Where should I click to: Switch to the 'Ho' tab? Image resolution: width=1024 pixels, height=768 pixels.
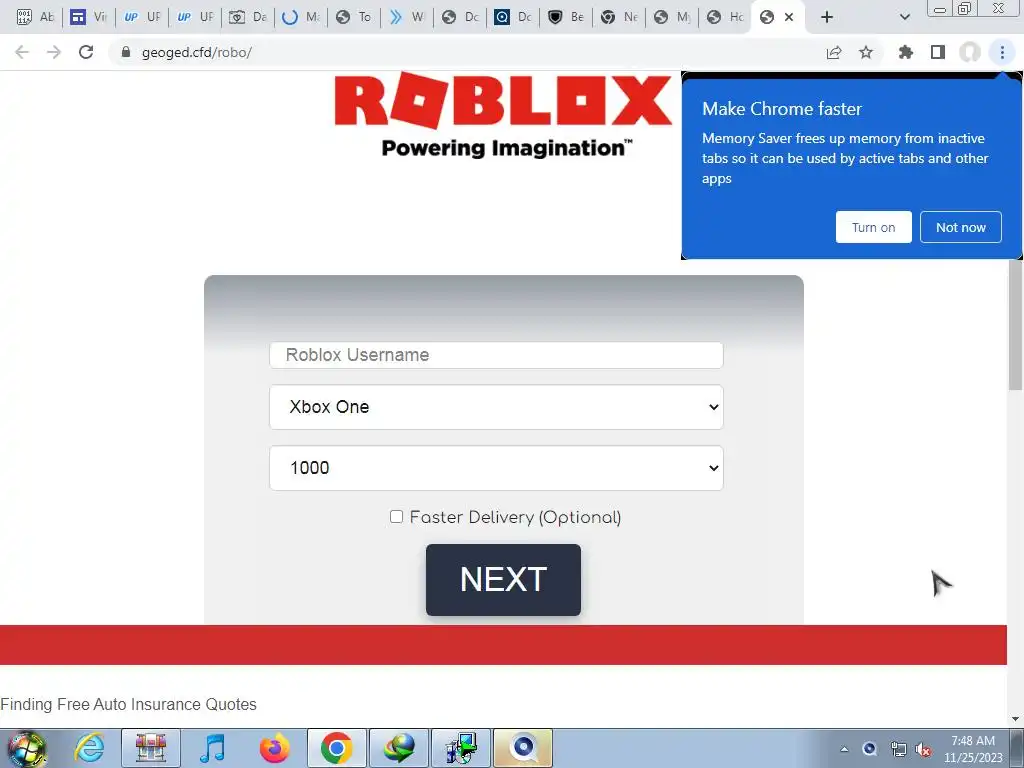(724, 17)
